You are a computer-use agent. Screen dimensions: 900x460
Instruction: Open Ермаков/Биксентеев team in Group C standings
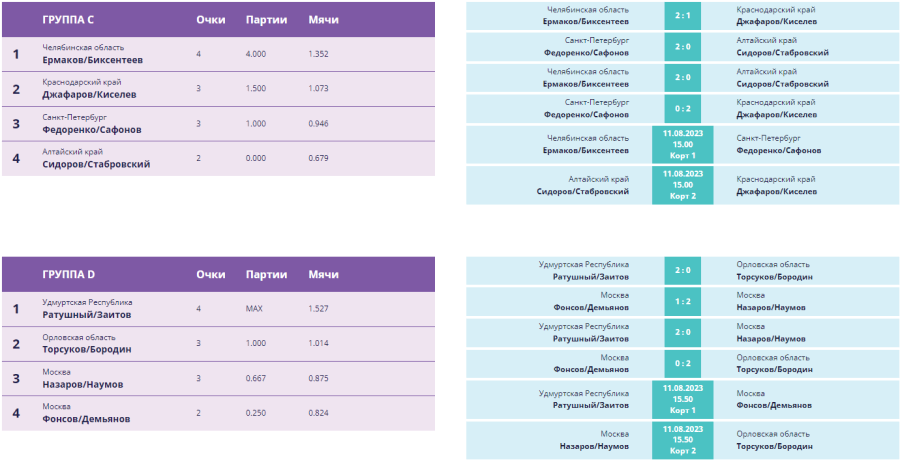click(92, 60)
